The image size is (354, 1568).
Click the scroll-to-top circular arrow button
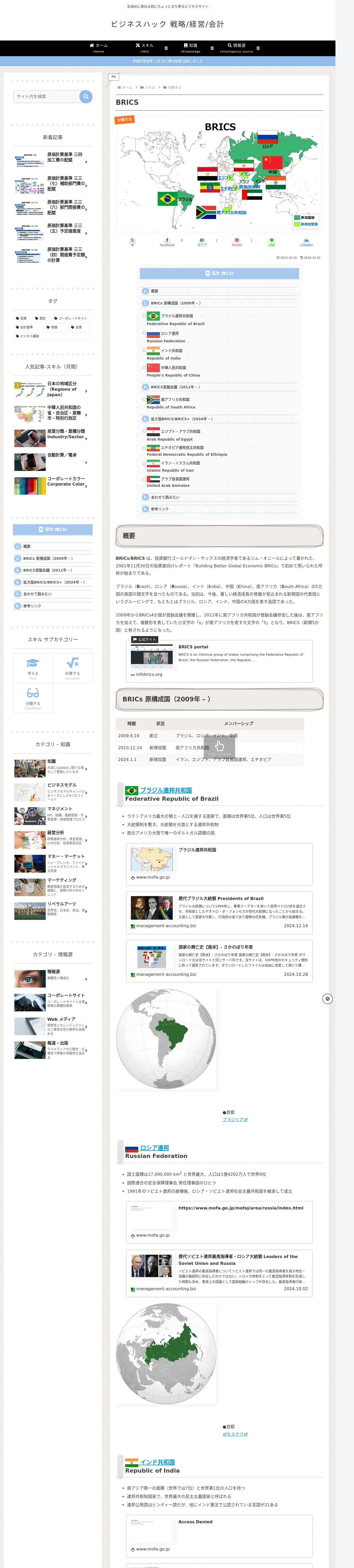point(327,999)
